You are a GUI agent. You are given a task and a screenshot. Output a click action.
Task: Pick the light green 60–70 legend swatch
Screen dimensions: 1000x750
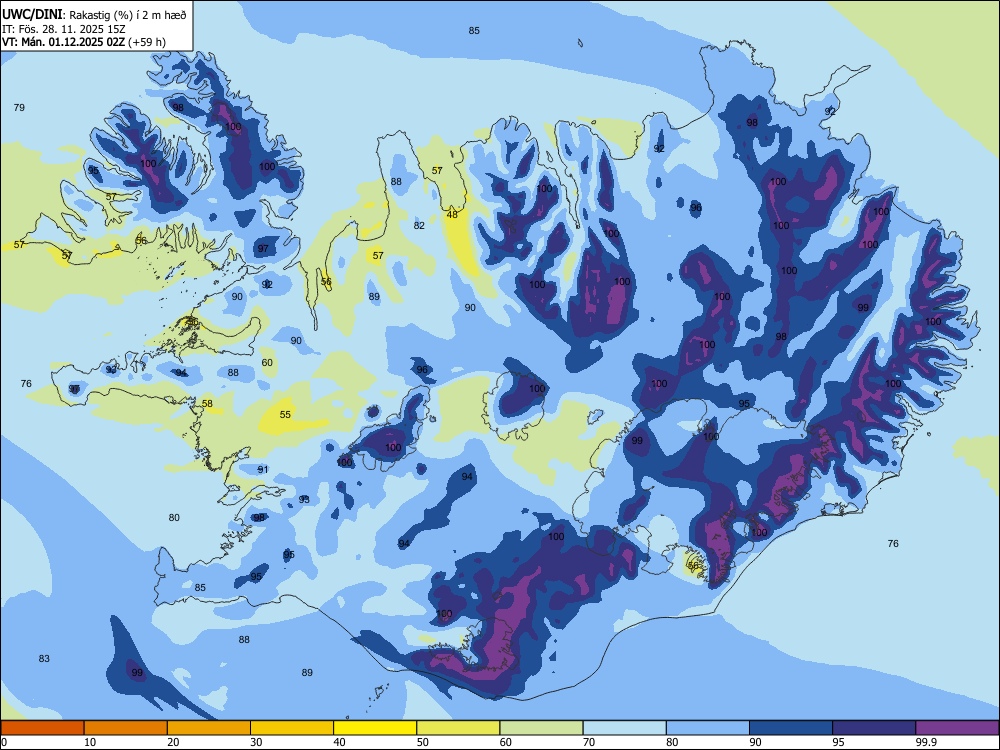click(x=541, y=728)
